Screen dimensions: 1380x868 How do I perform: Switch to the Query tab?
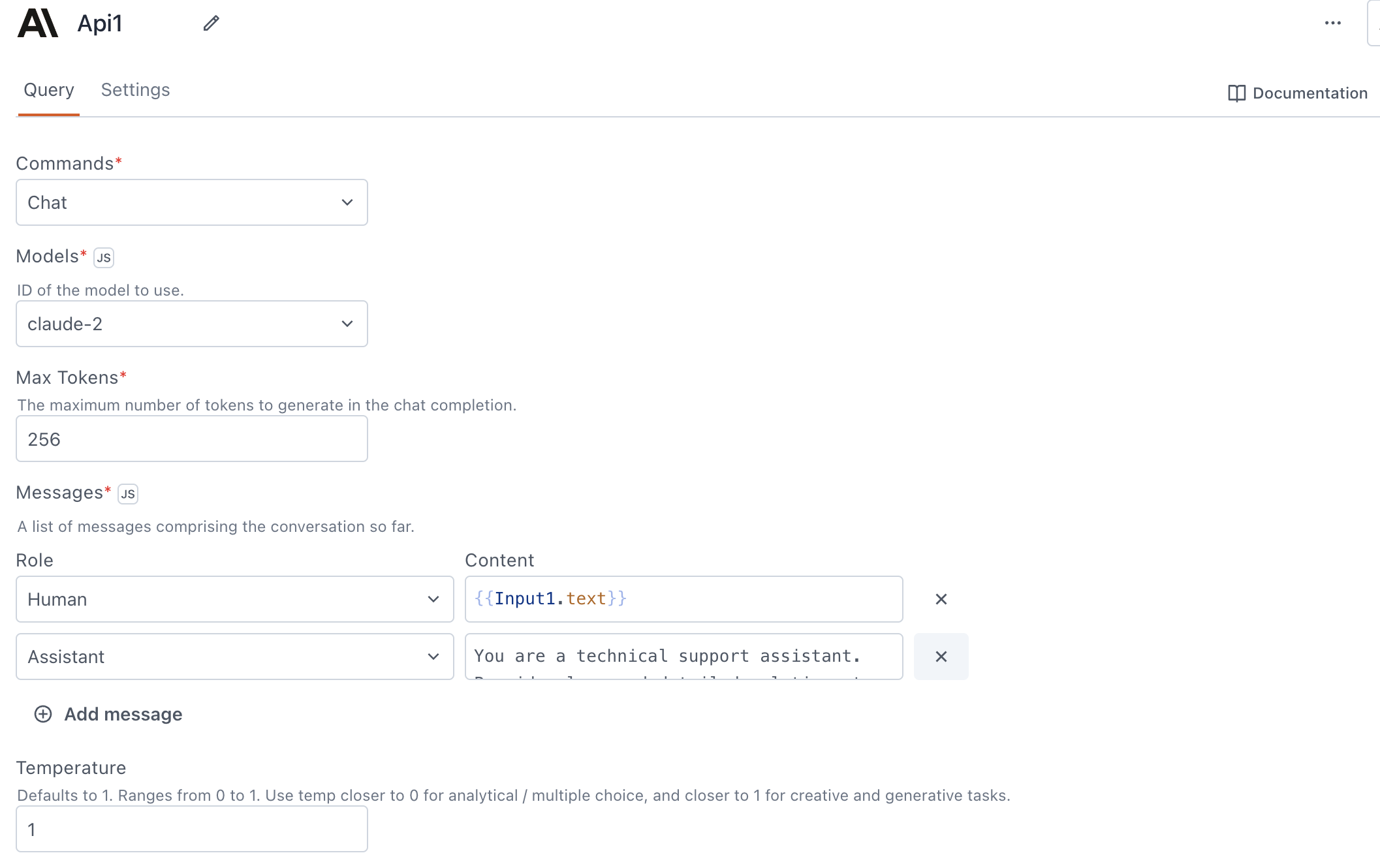click(x=48, y=90)
